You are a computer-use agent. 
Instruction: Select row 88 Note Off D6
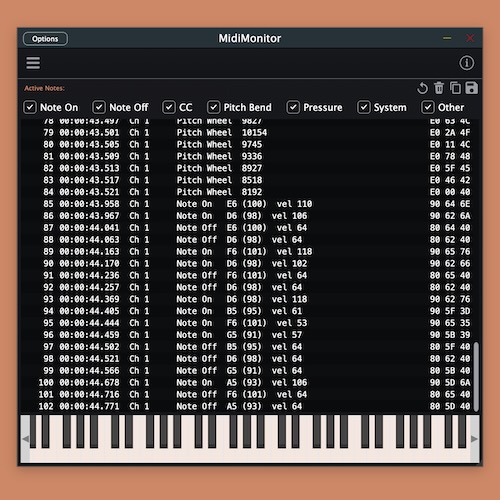point(248,240)
